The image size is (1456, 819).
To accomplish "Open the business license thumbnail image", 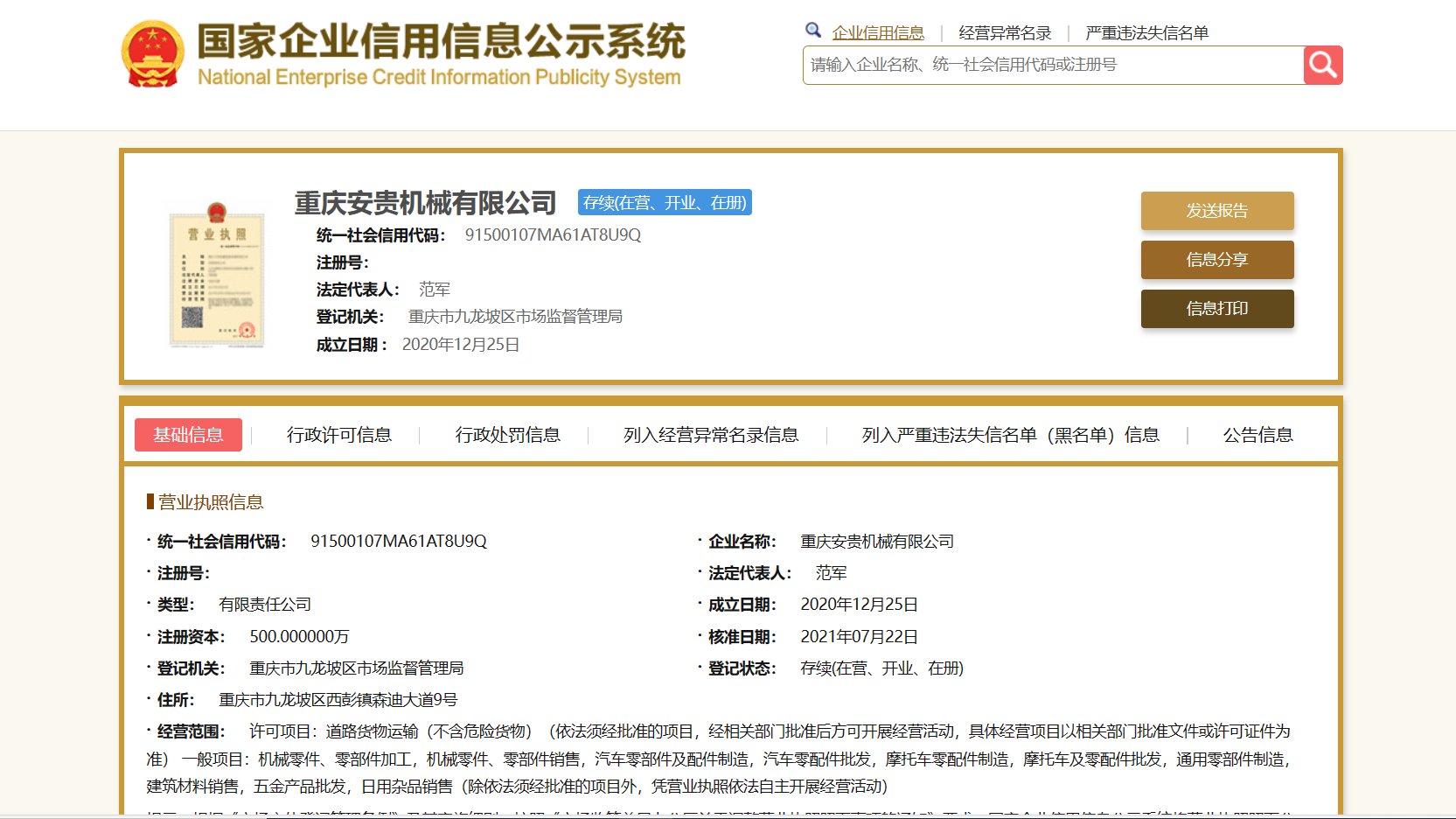I will click(217, 275).
